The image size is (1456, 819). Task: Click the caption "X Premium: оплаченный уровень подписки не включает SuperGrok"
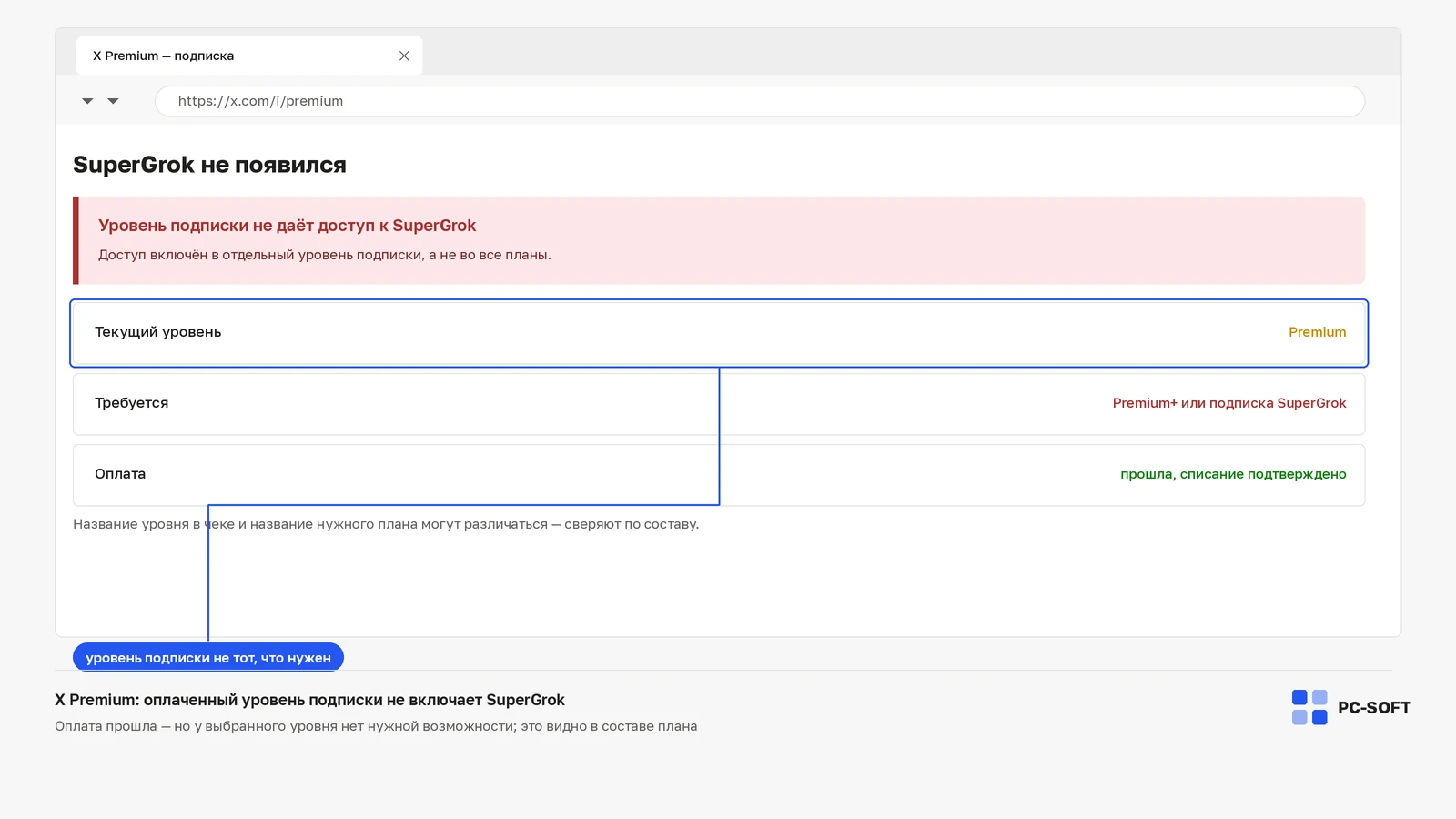click(309, 700)
